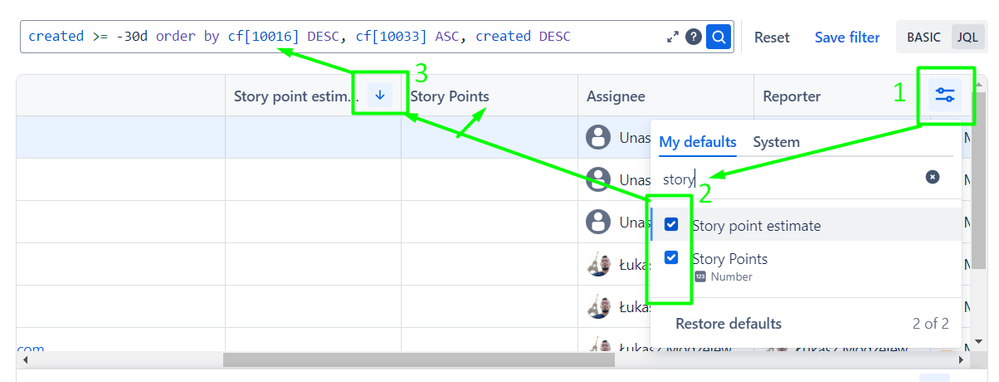Uncheck the Story Points checkbox

click(671, 257)
